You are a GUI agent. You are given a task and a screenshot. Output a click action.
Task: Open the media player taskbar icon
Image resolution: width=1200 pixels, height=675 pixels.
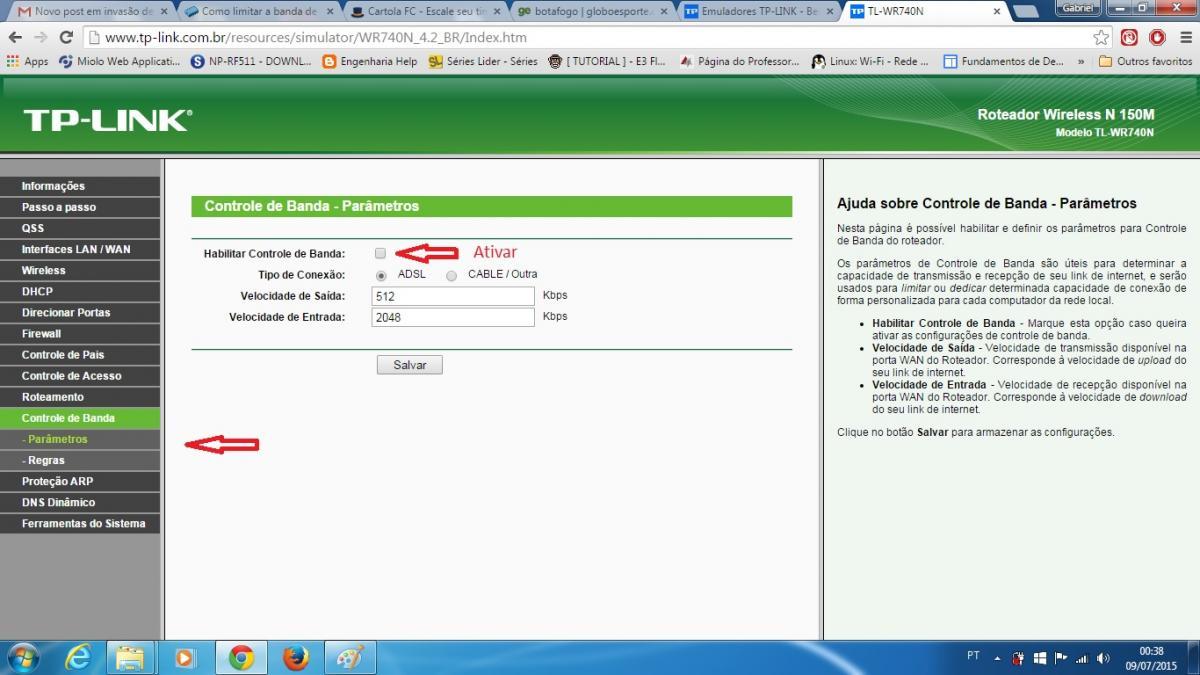click(x=185, y=657)
